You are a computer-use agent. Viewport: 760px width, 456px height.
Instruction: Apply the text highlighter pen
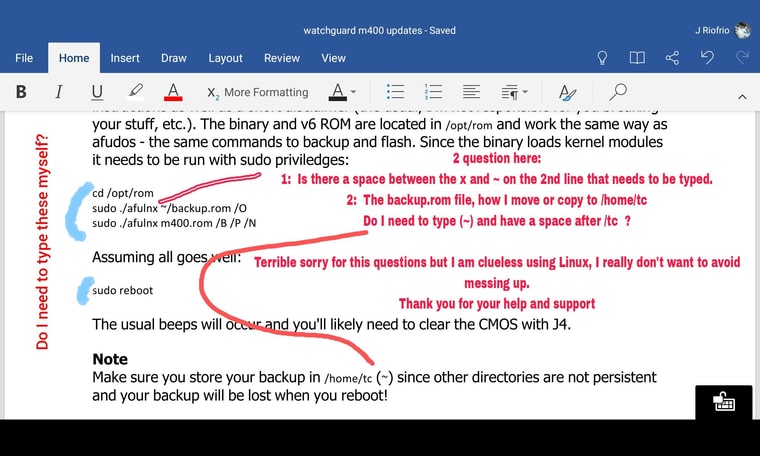click(135, 92)
